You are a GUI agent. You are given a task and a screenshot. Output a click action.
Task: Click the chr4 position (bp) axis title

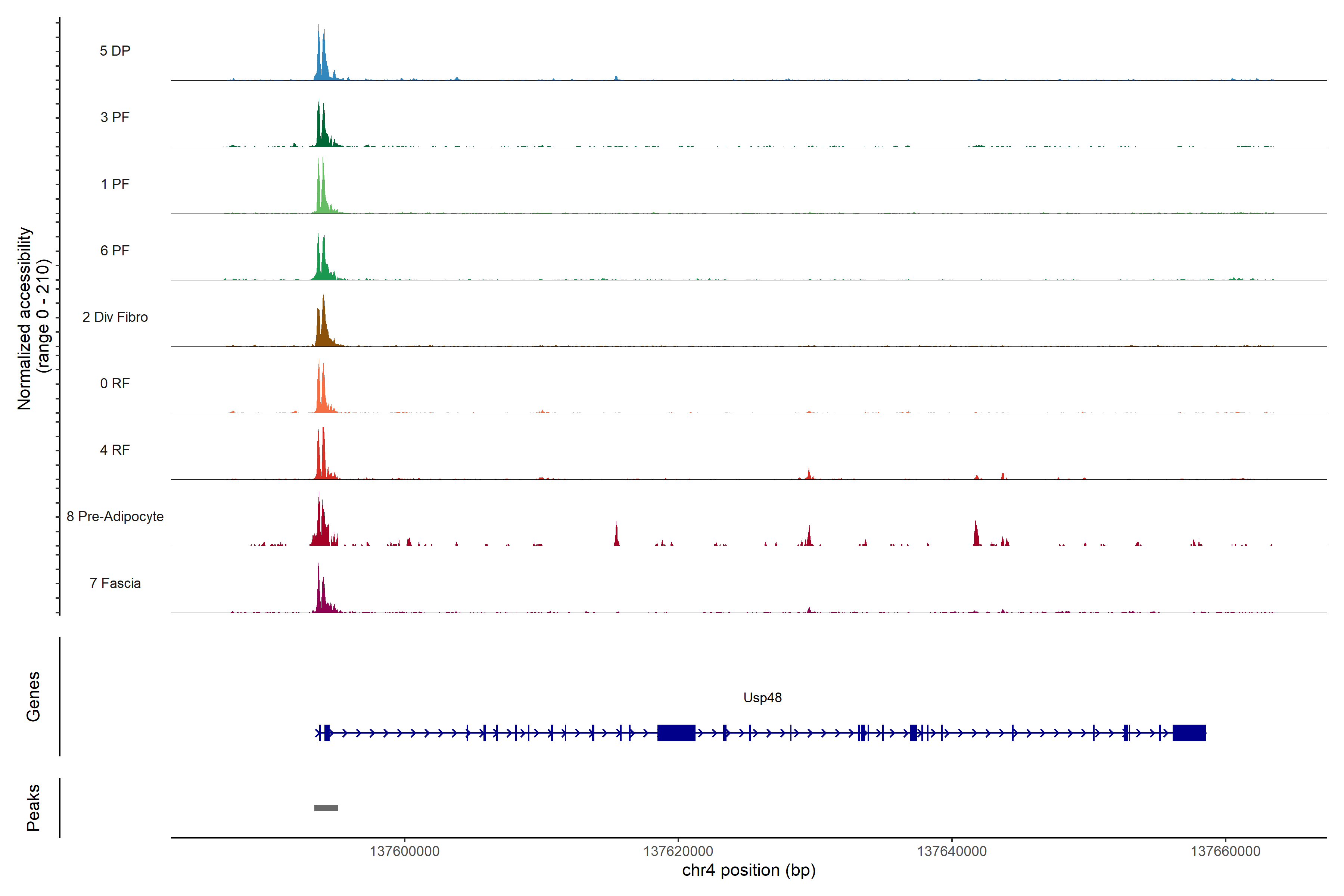point(749,870)
